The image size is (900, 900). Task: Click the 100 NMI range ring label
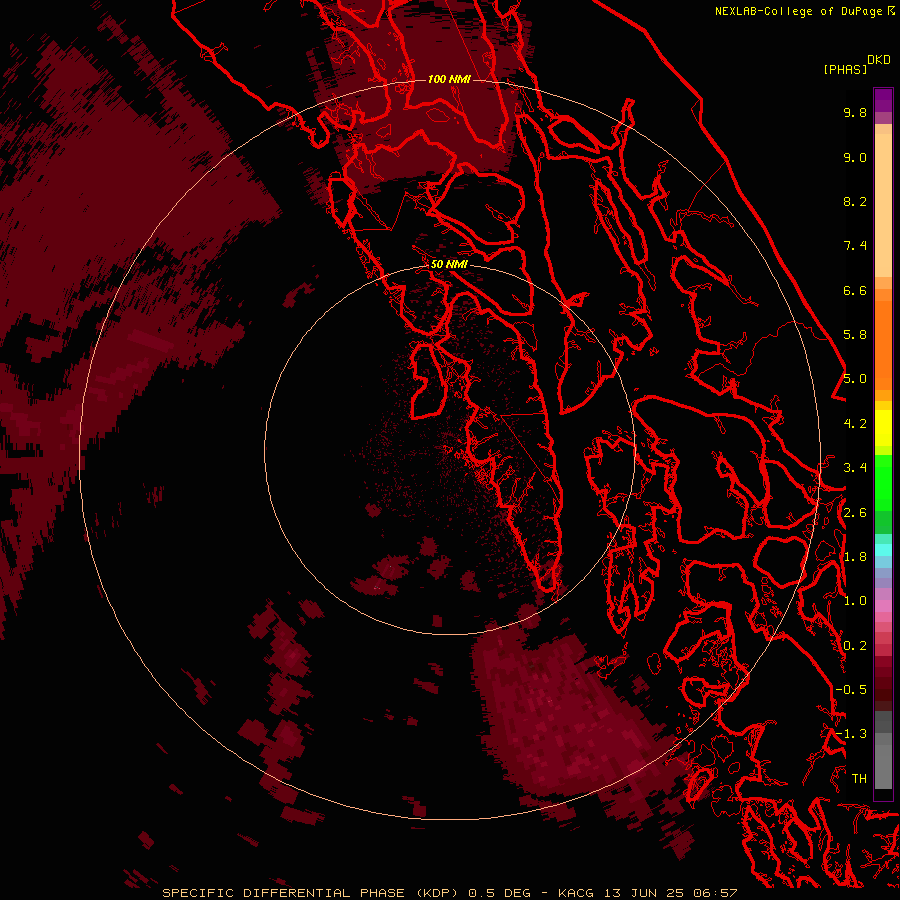pyautogui.click(x=449, y=79)
